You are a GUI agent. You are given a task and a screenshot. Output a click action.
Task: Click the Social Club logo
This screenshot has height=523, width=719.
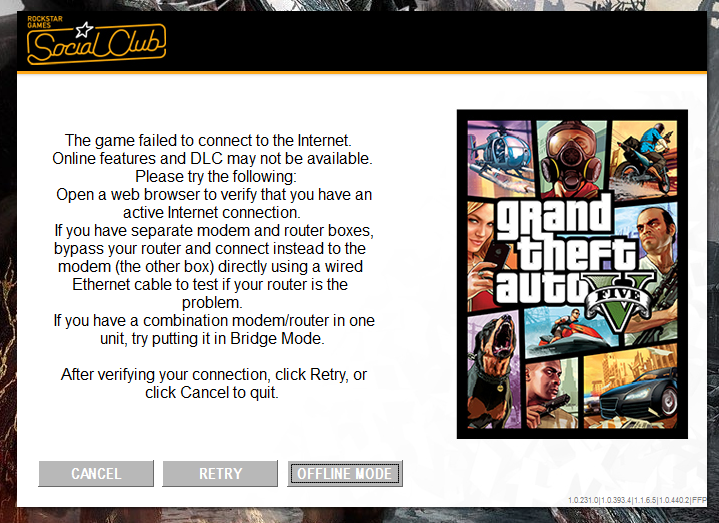coord(96,42)
